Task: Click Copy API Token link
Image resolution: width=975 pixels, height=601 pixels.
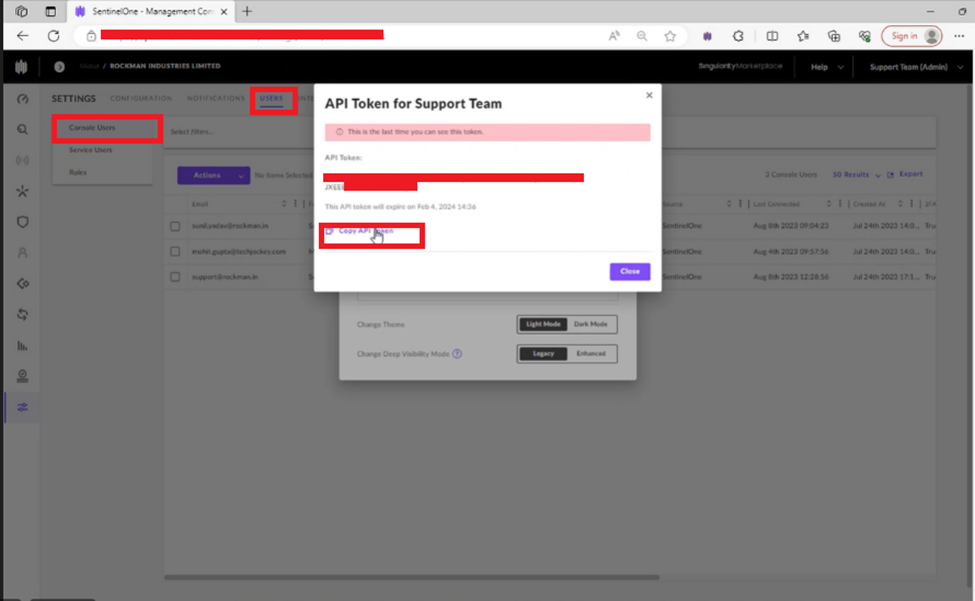Action: 360,231
